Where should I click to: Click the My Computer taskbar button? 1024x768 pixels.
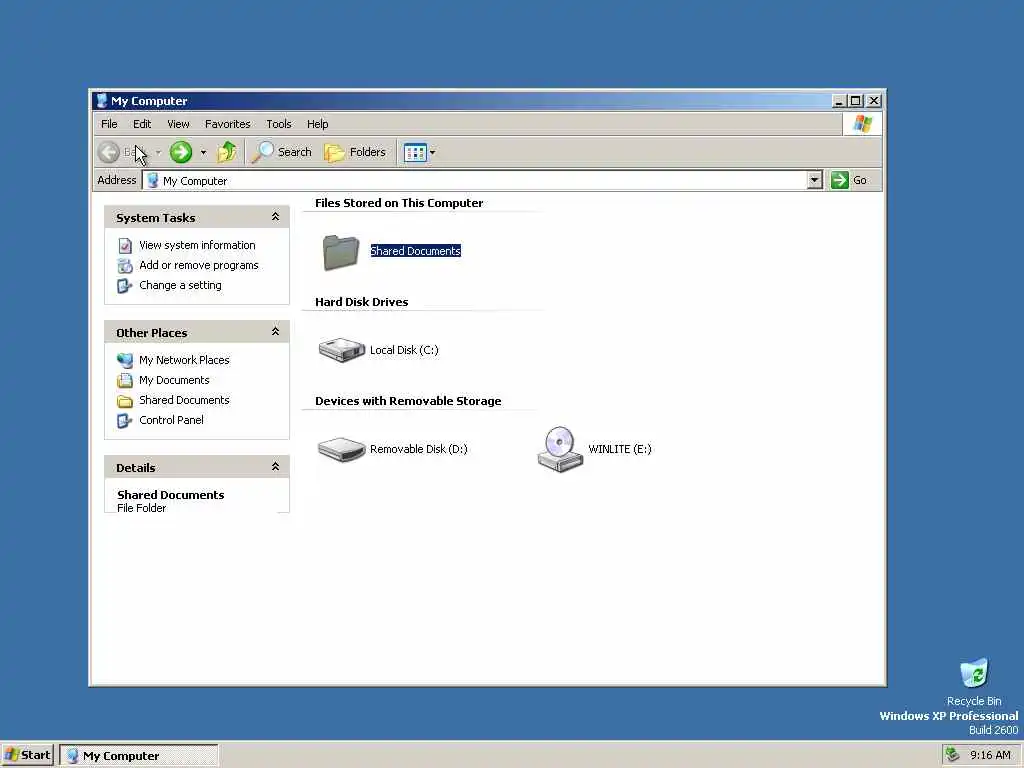point(138,756)
